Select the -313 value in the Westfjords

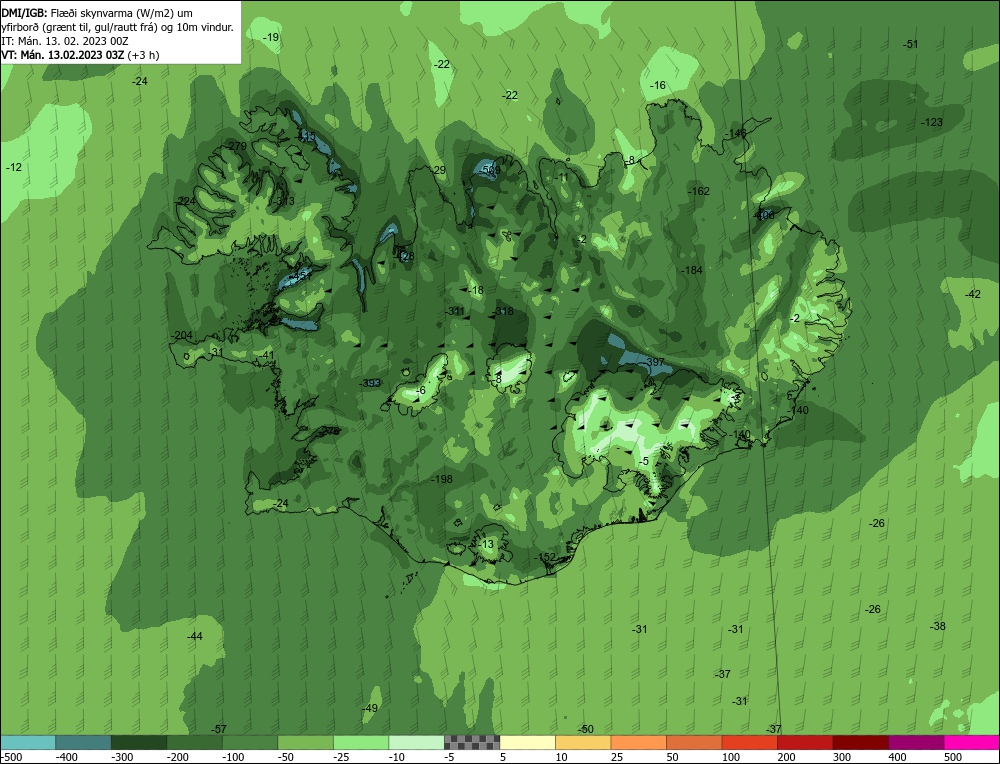pos(283,201)
